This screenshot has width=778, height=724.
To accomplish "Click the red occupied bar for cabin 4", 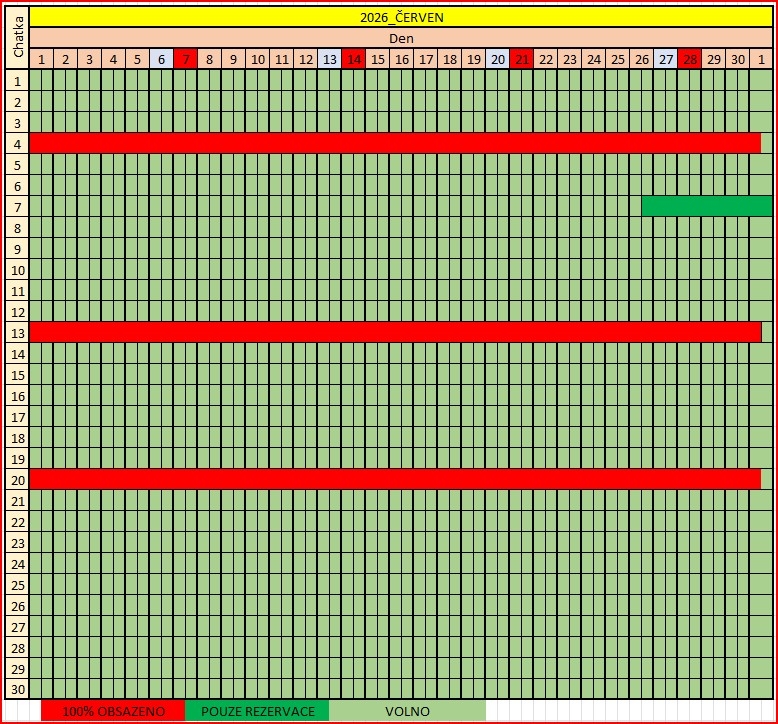I will [395, 143].
